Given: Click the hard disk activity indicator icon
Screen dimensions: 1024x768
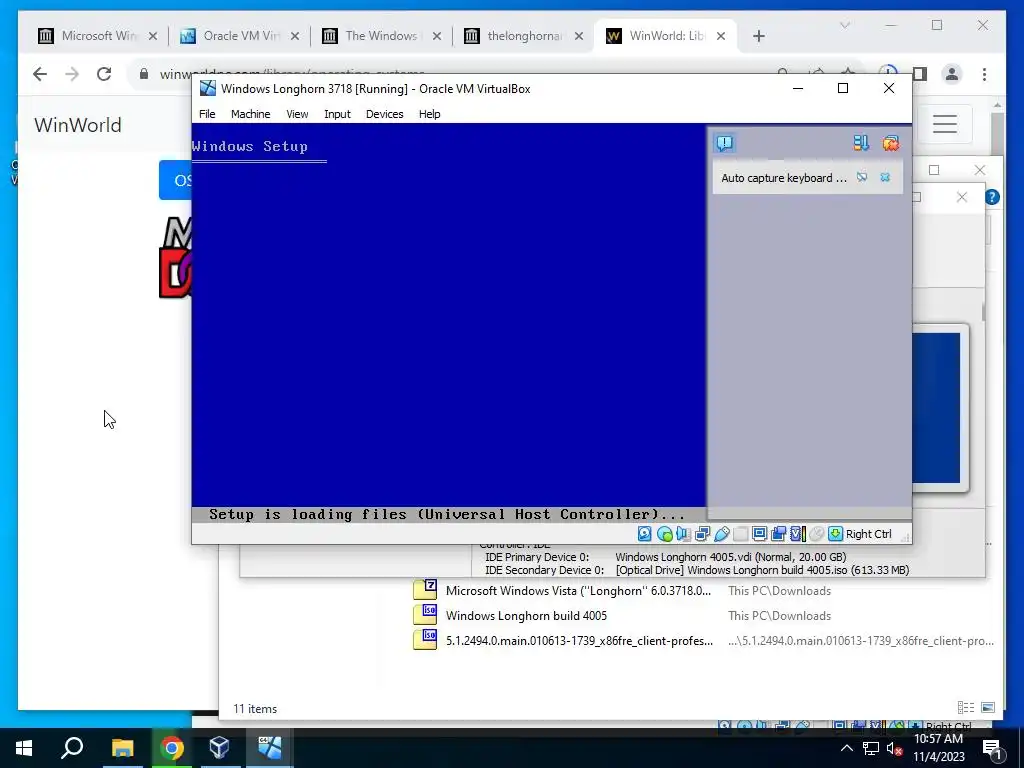Looking at the screenshot, I should click(x=645, y=534).
